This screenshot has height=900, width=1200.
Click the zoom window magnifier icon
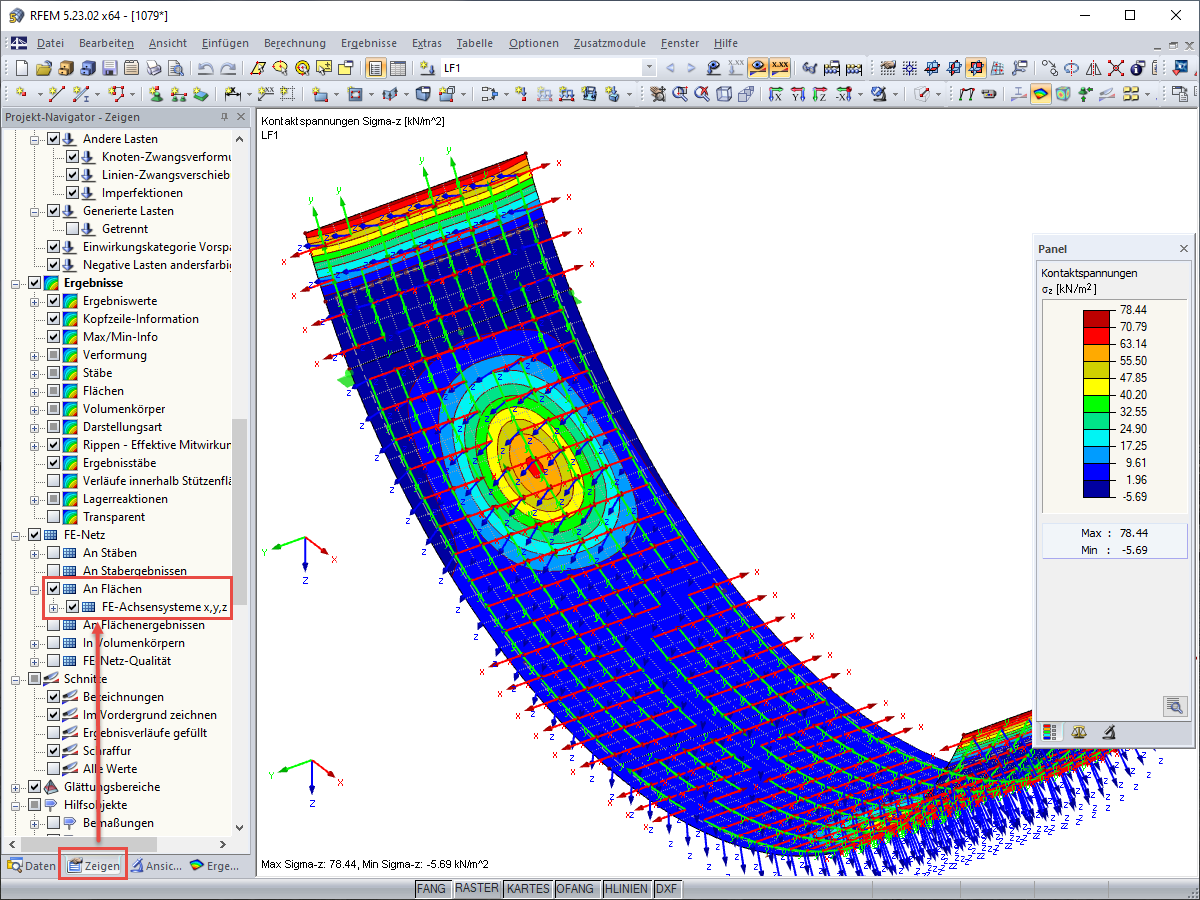click(x=679, y=94)
